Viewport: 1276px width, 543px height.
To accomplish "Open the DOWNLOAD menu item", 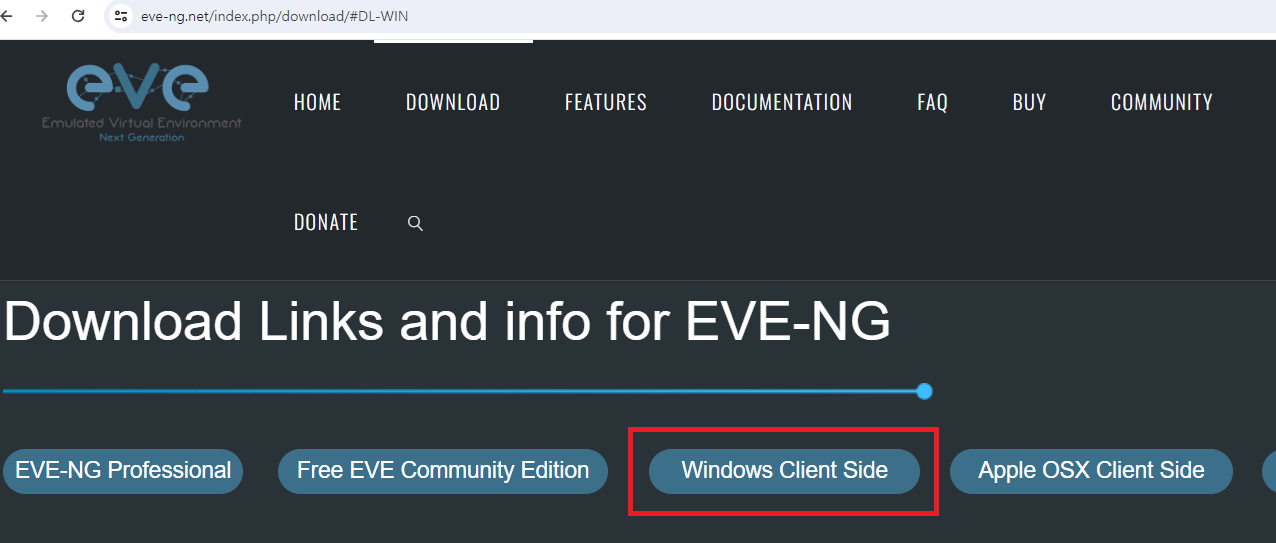I will [x=453, y=102].
